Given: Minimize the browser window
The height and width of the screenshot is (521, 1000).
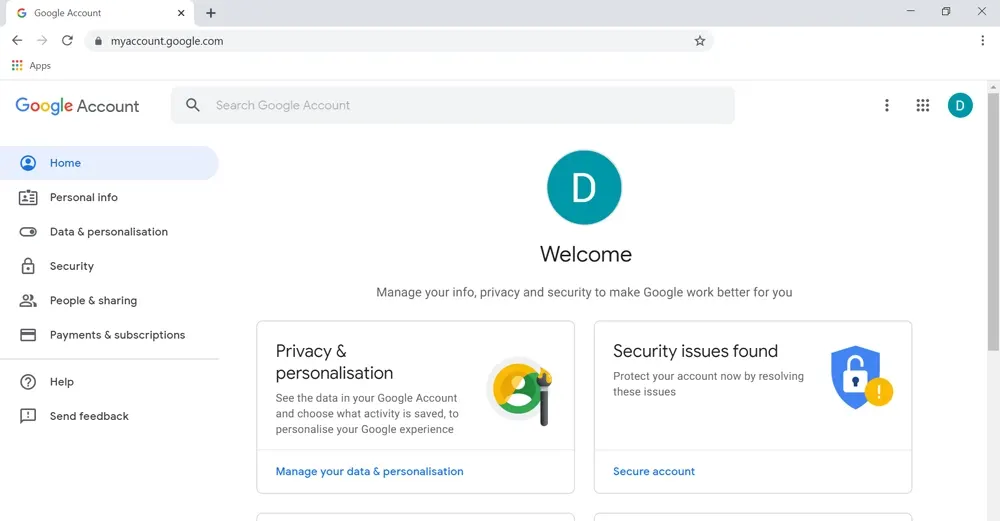Looking at the screenshot, I should (911, 11).
